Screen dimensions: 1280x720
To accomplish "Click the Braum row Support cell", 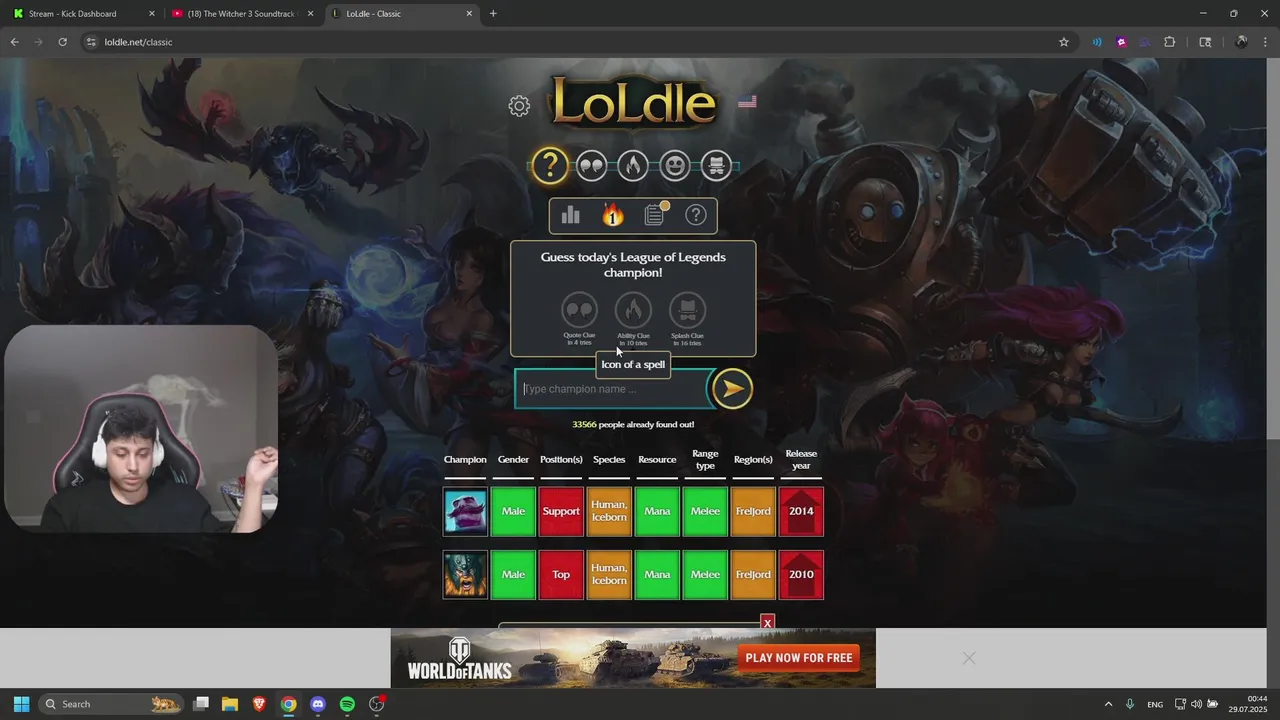I will pos(561,511).
